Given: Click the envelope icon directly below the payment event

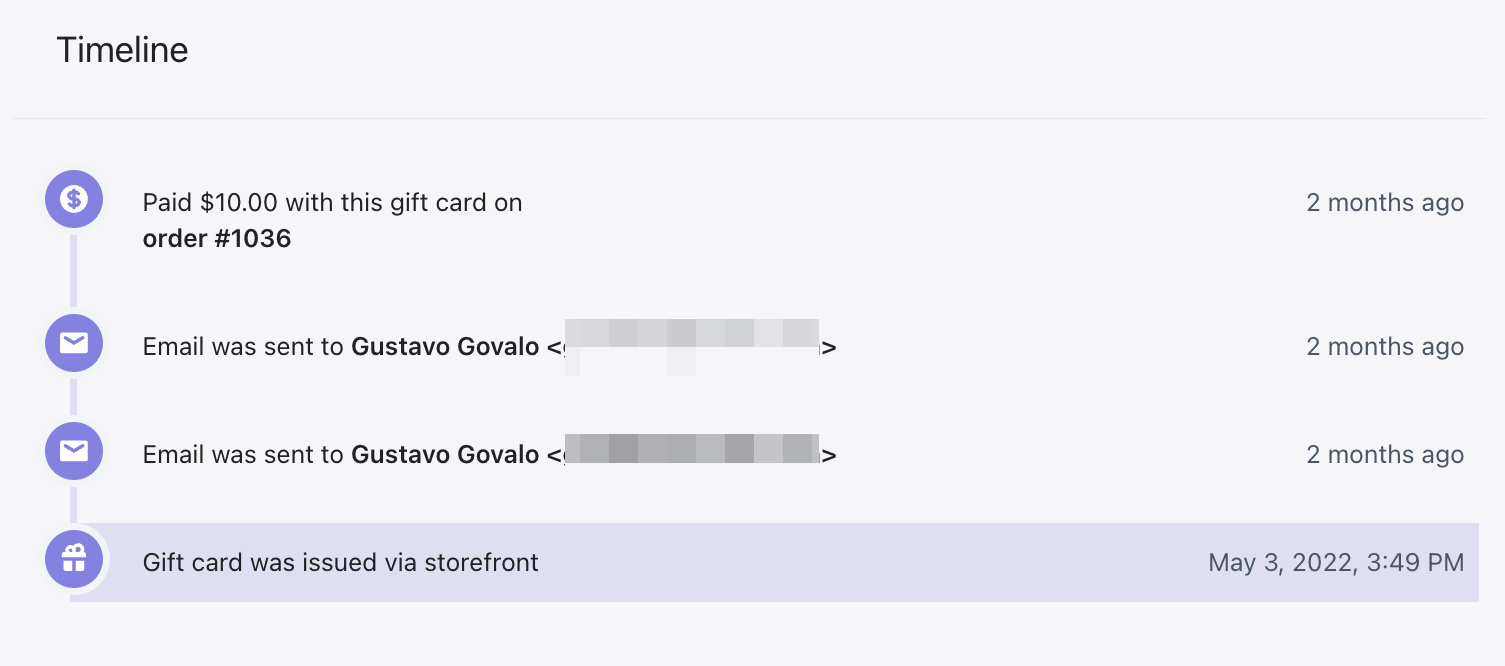Looking at the screenshot, I should coord(74,343).
